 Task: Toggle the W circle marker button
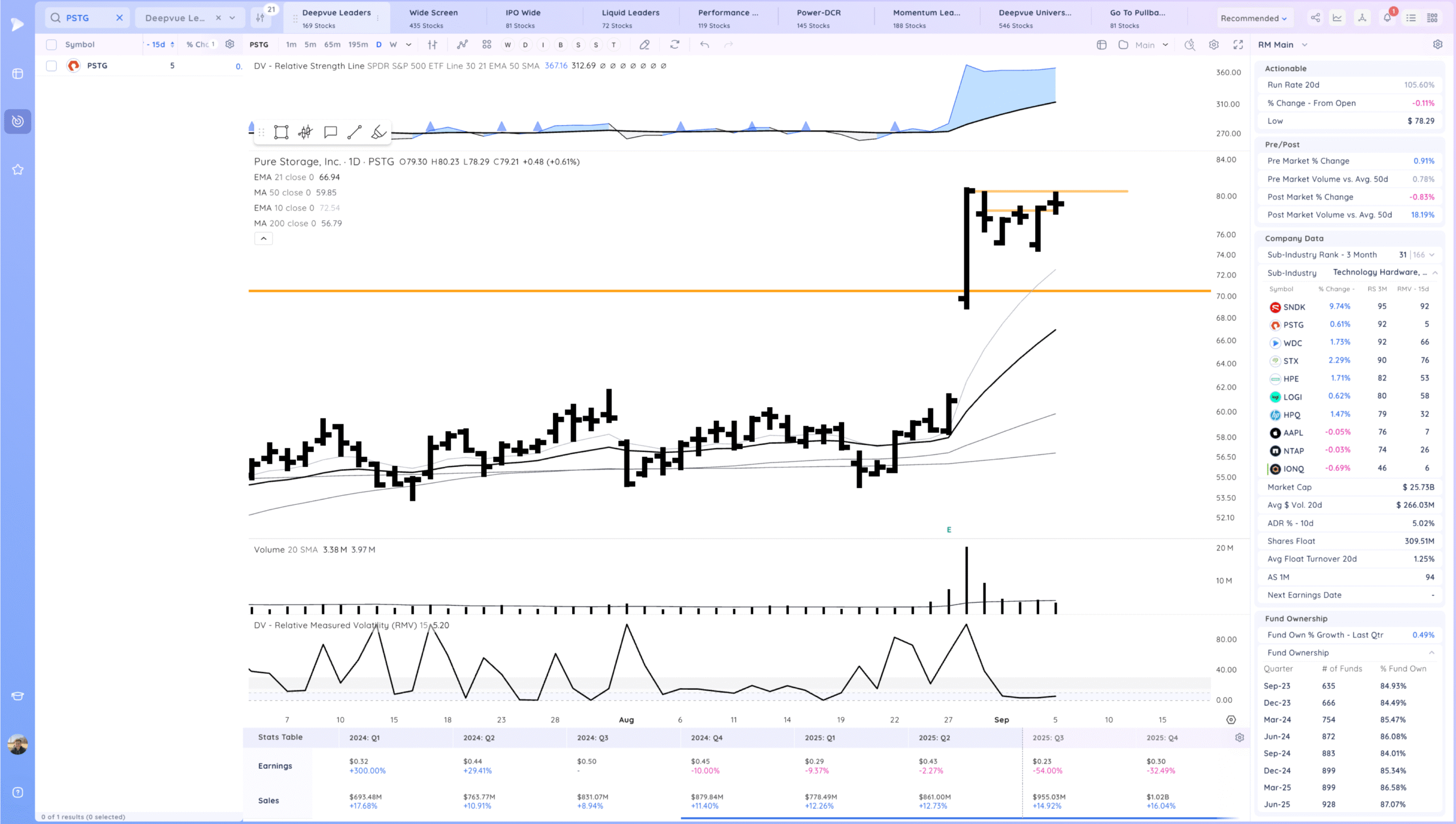coord(507,44)
